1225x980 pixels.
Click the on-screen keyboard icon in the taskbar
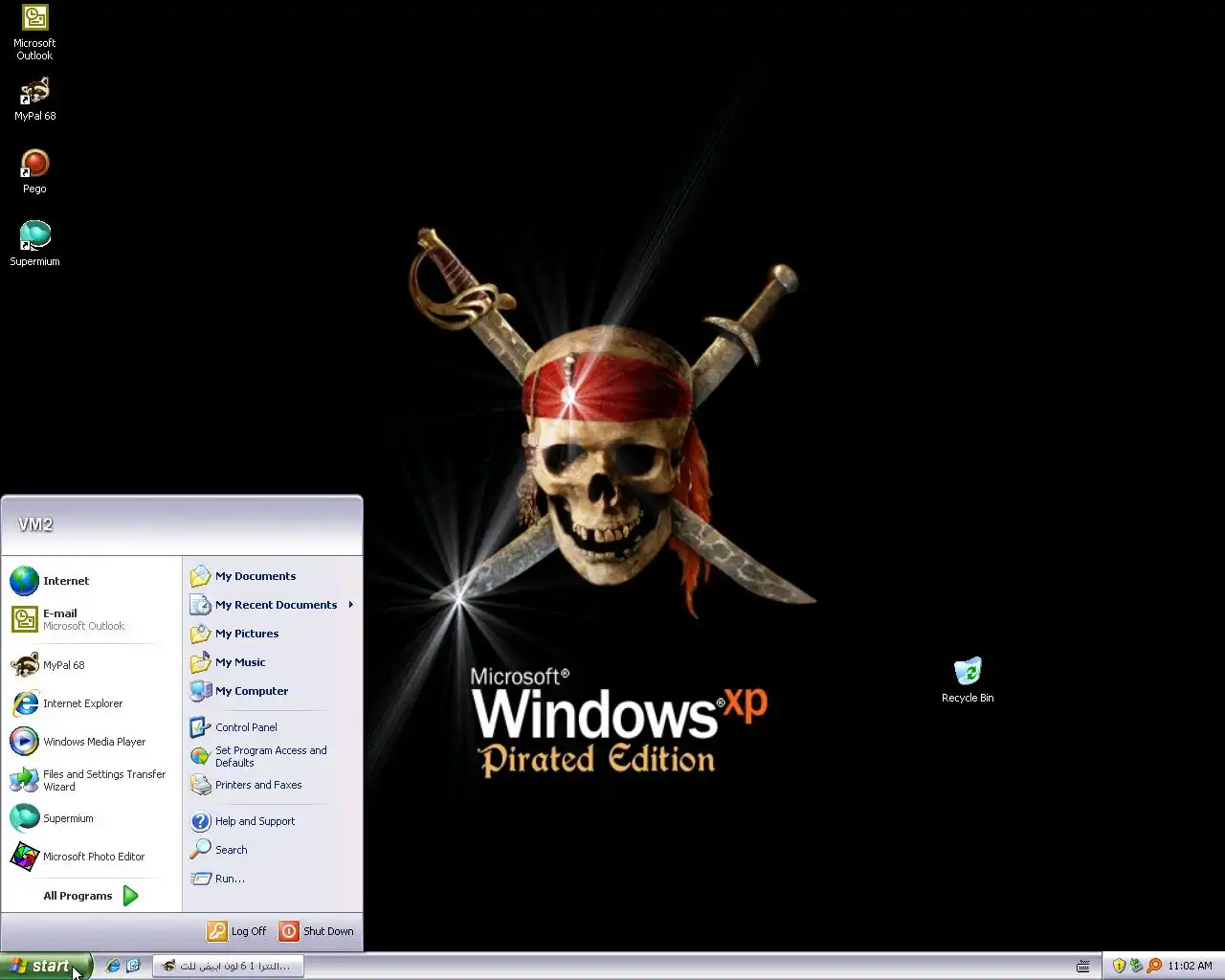pyautogui.click(x=1083, y=966)
